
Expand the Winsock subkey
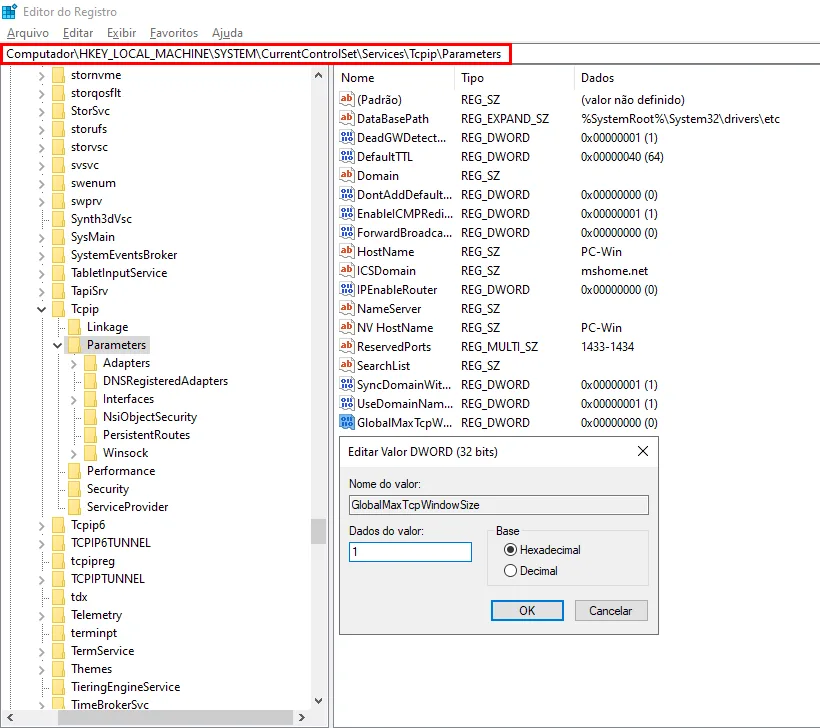pyautogui.click(x=74, y=453)
